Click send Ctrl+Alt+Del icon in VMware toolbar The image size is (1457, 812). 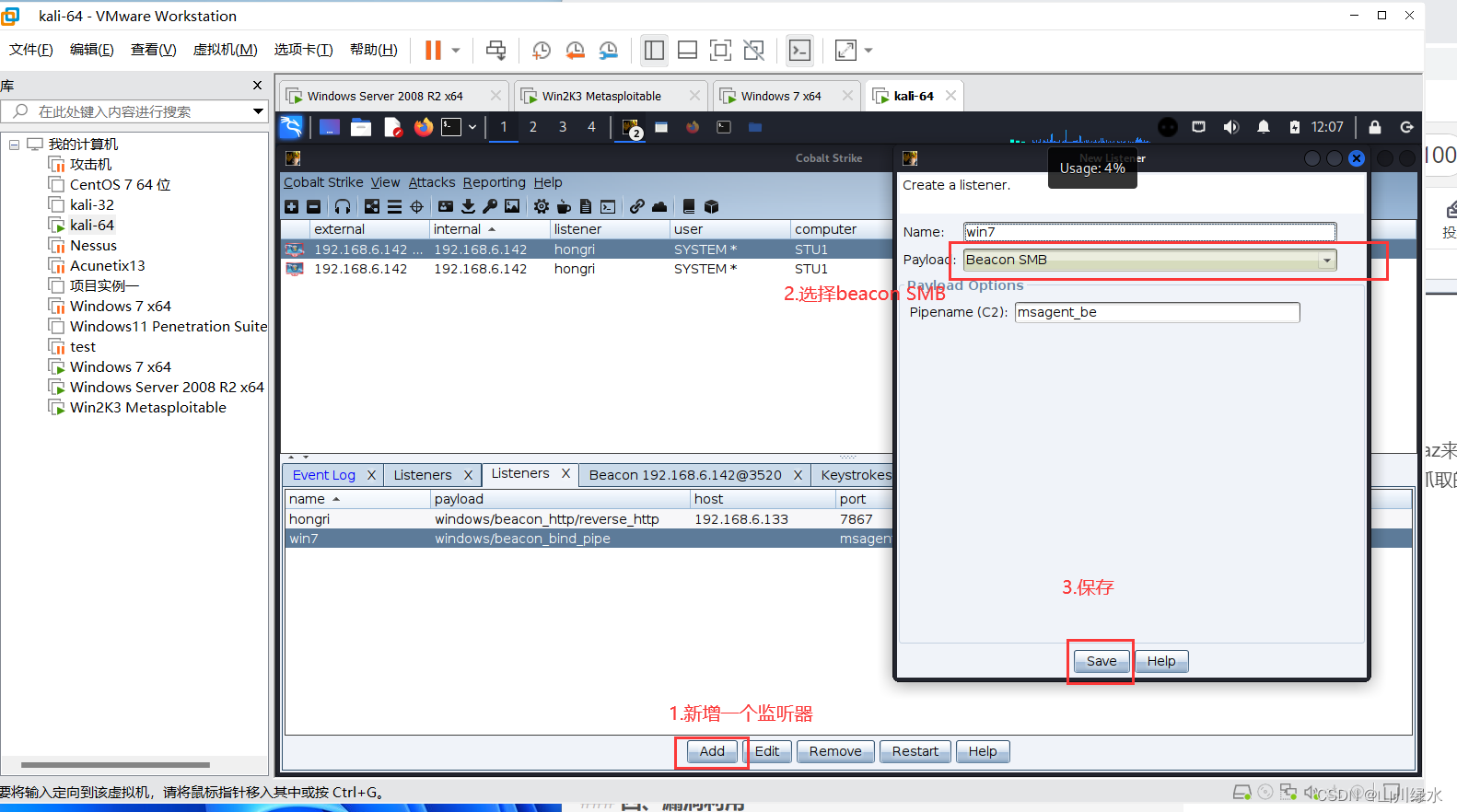(x=495, y=50)
